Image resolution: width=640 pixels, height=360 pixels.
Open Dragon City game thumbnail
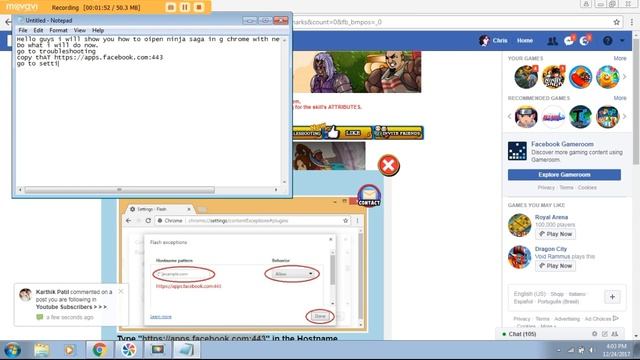pos(519,257)
